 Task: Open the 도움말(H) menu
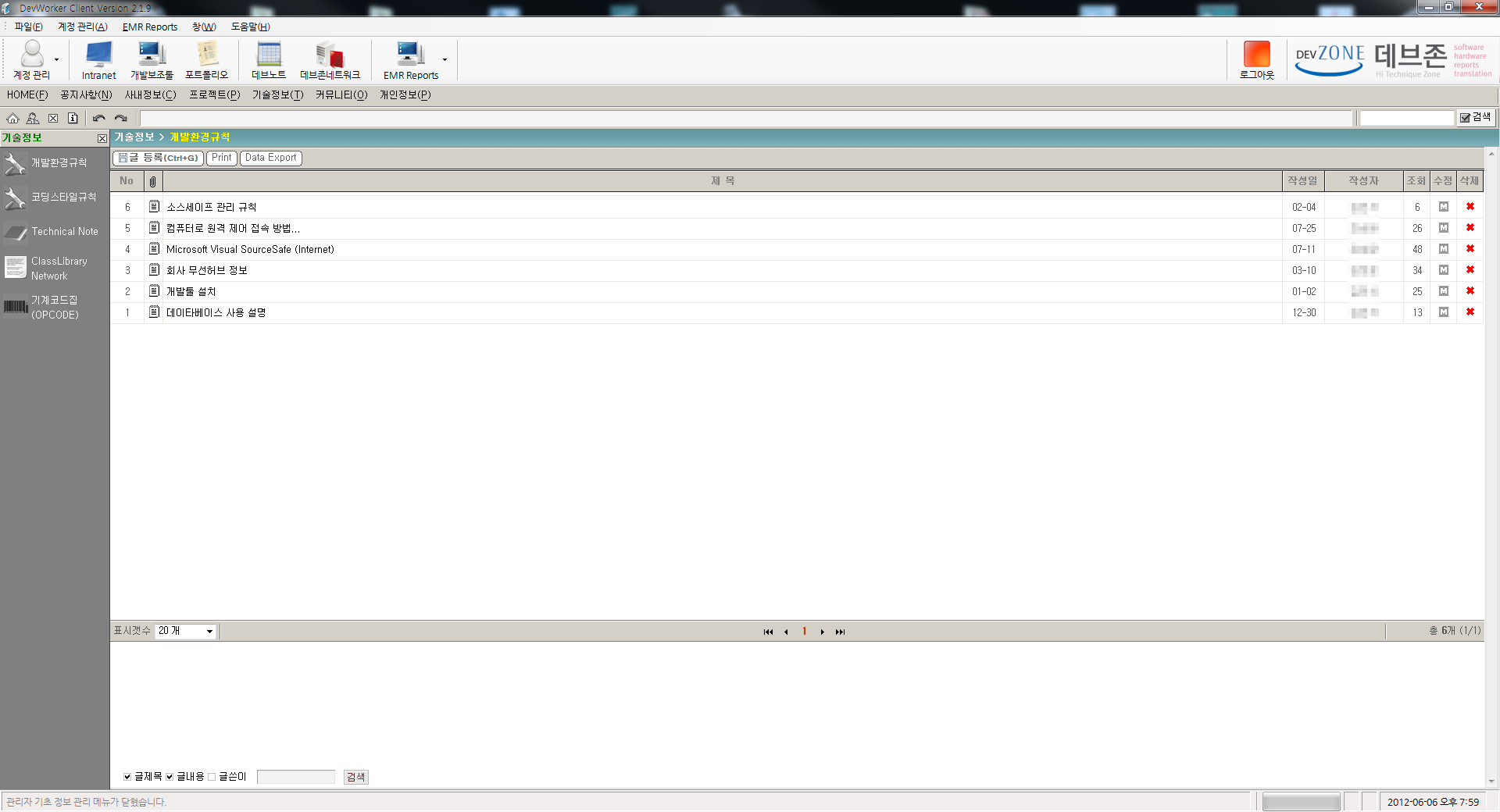point(250,27)
